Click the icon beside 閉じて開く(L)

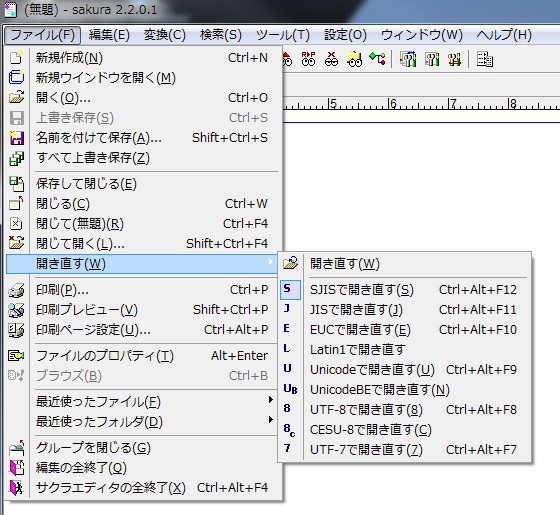click(x=16, y=244)
